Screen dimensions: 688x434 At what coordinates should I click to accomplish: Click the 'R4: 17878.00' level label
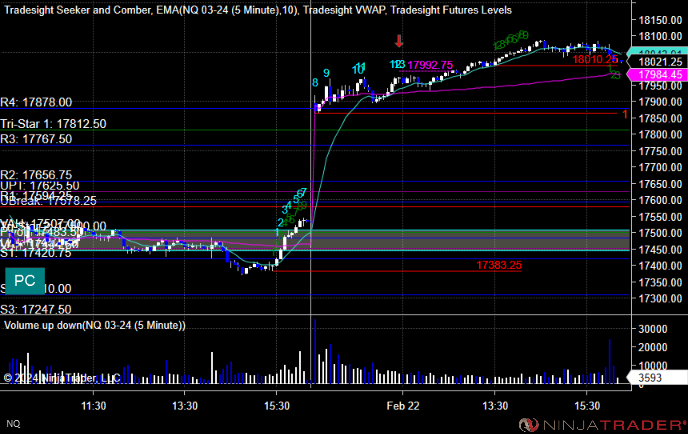coord(36,102)
